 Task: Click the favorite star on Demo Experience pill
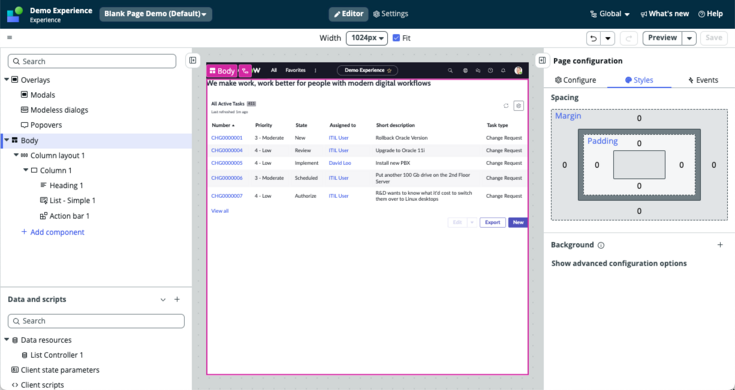389,70
